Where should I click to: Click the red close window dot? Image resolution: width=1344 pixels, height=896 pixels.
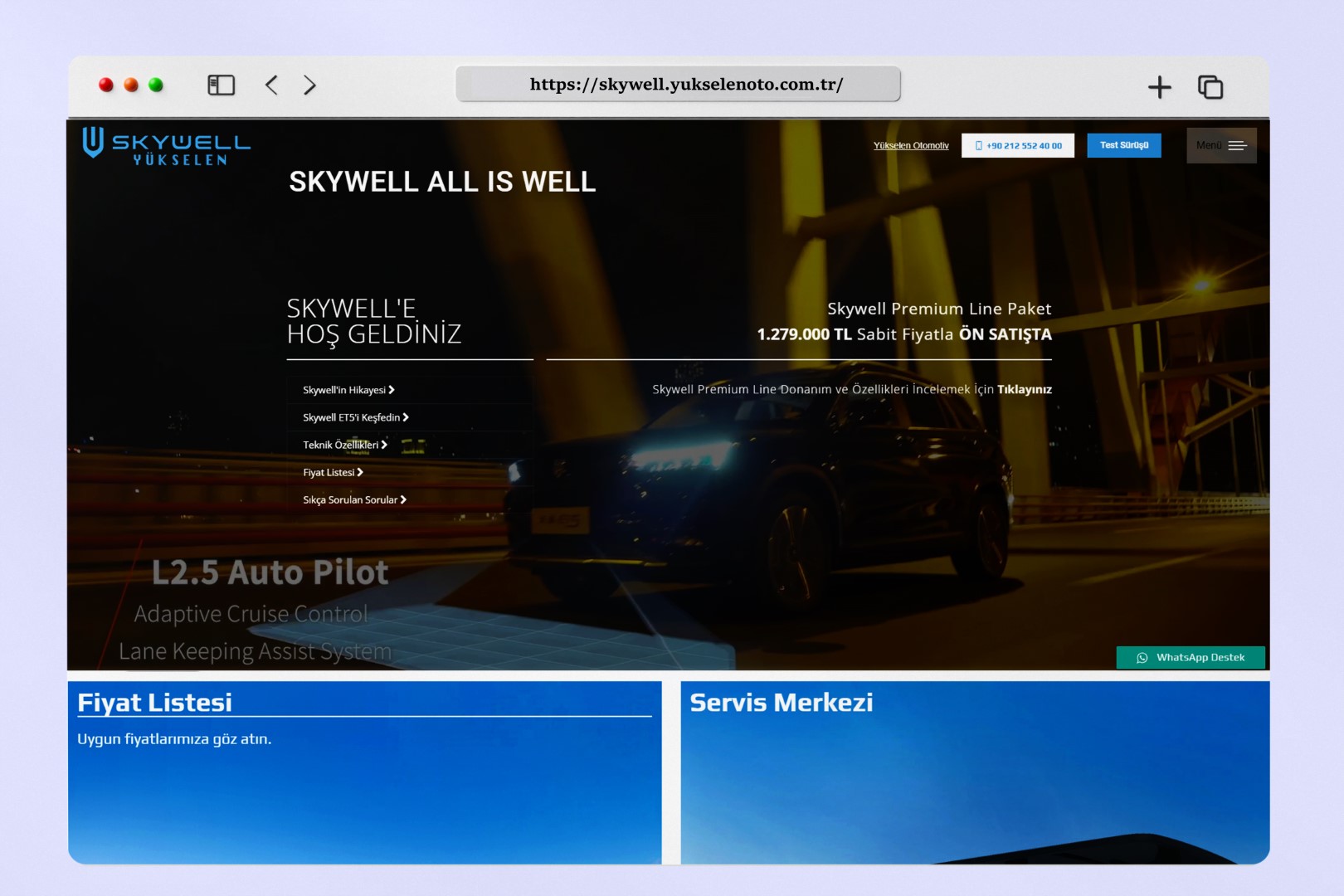(106, 85)
